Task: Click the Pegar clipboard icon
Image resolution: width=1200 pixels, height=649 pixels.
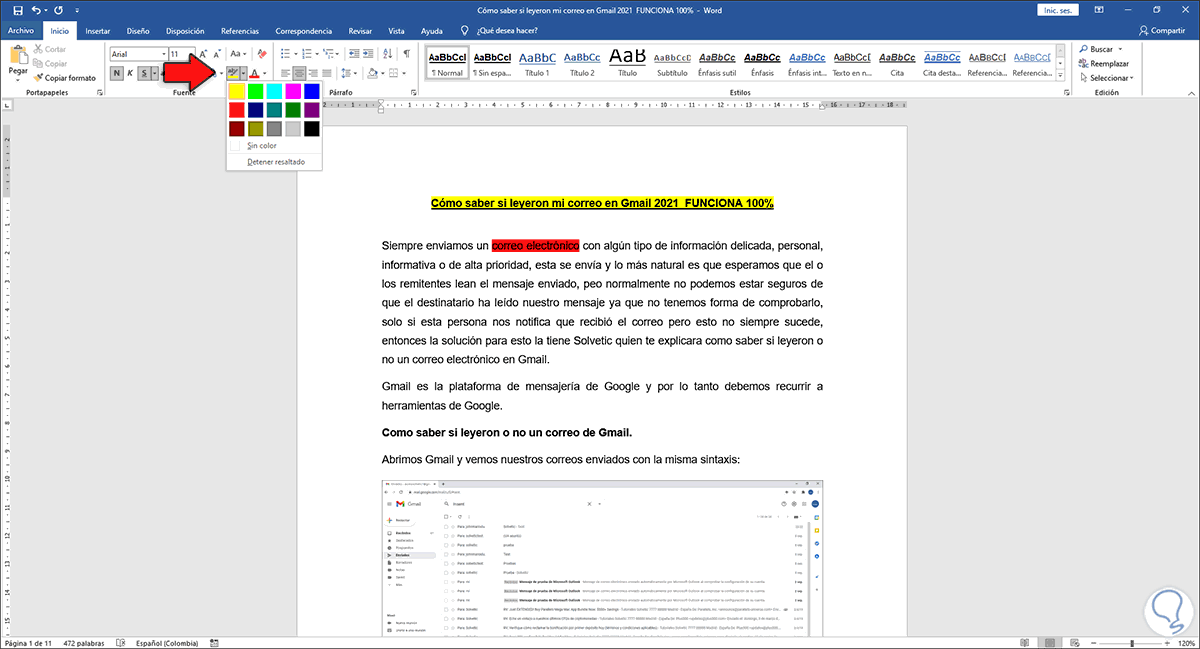Action: [x=18, y=55]
